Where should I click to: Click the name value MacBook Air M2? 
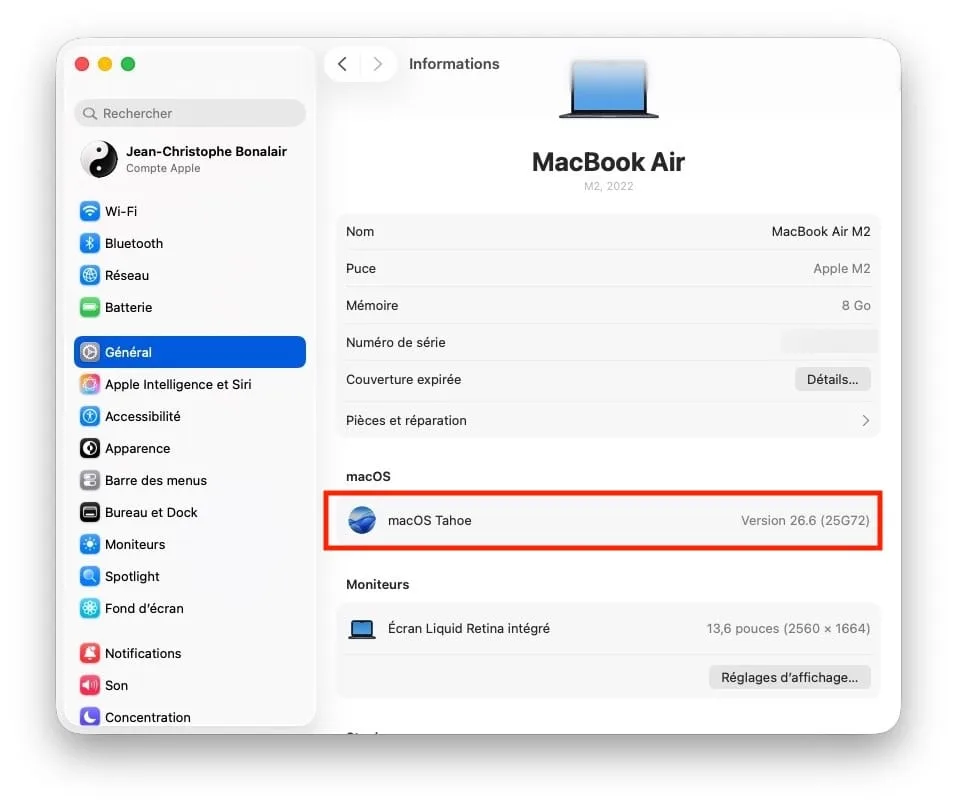point(821,231)
